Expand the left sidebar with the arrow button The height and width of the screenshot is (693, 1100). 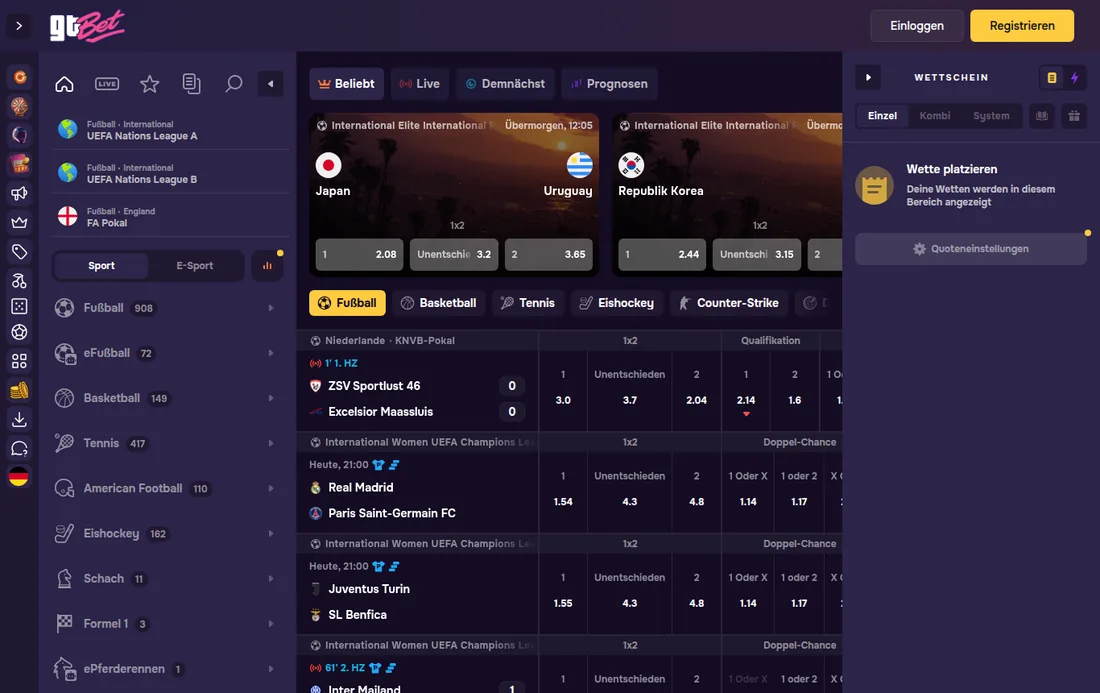coord(19,26)
